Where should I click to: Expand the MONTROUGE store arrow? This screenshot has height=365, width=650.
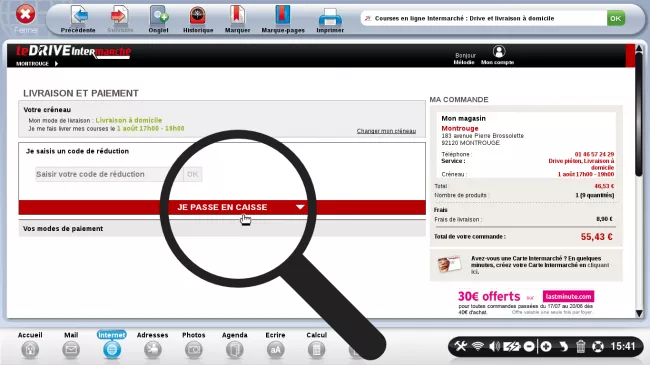coord(56,63)
